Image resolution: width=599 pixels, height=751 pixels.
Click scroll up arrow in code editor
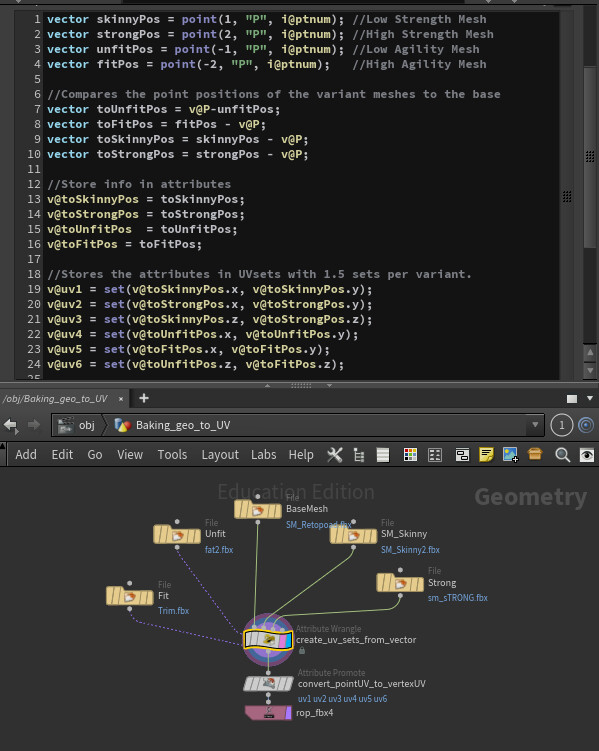point(590,352)
